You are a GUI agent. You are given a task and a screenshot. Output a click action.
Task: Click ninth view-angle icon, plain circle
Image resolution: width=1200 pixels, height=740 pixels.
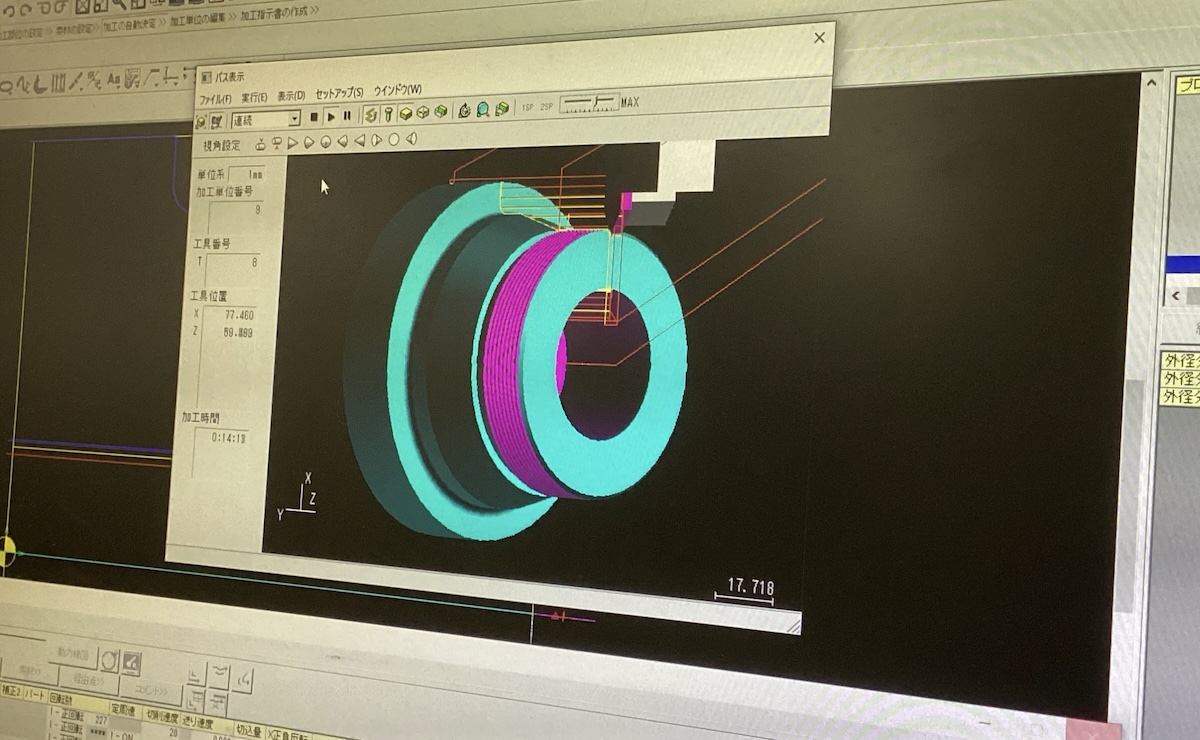(394, 139)
